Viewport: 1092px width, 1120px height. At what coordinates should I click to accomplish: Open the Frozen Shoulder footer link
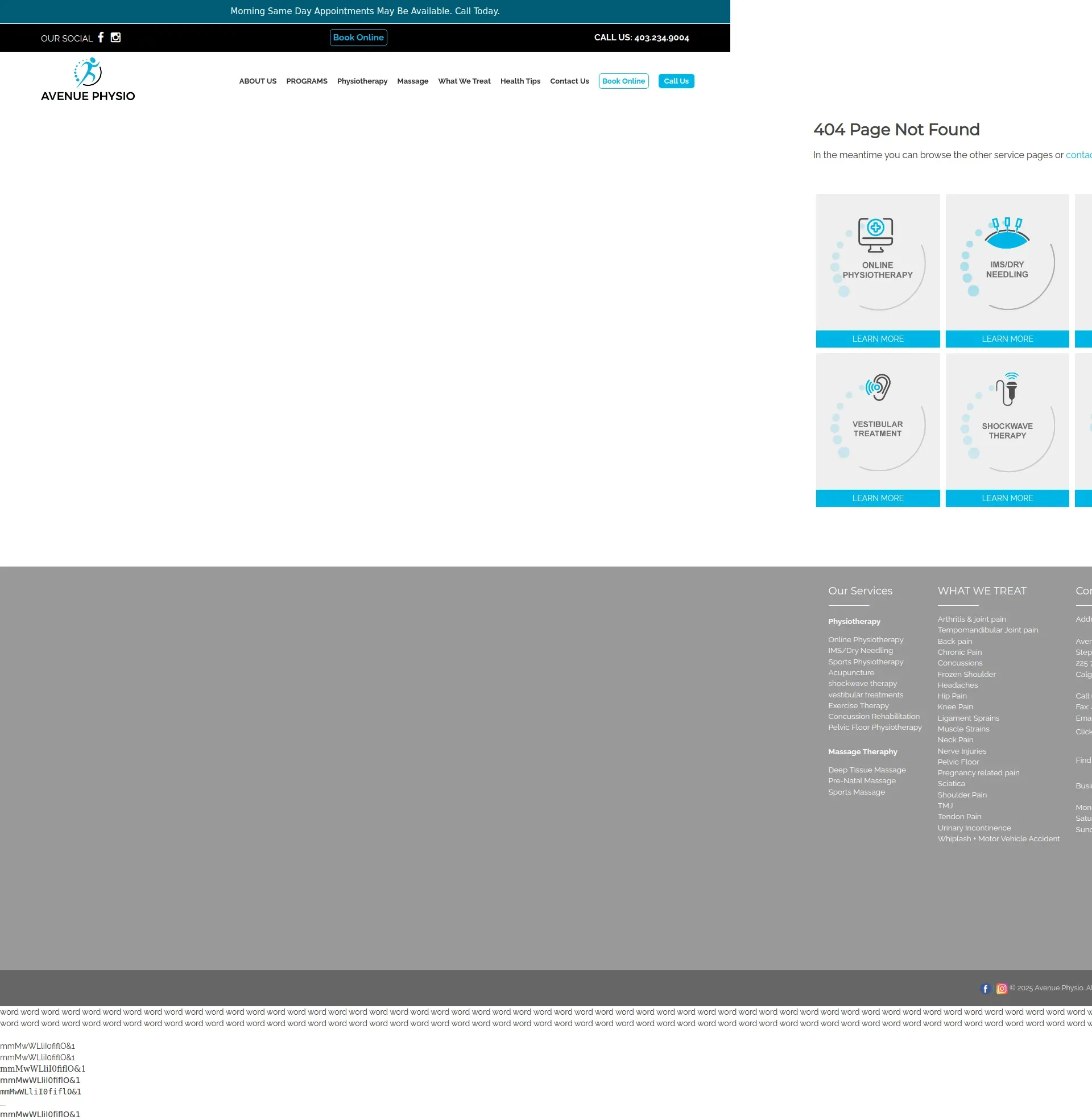coord(966,674)
